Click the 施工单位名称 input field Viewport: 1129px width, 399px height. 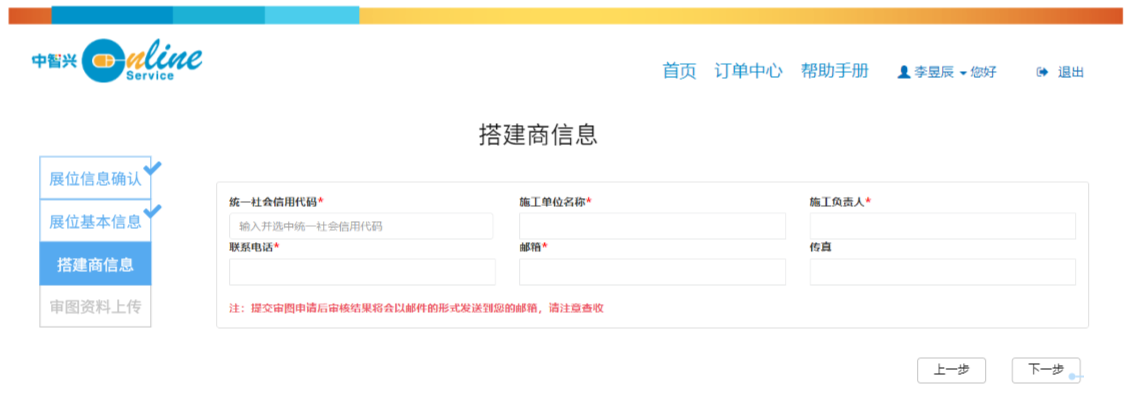pos(652,226)
